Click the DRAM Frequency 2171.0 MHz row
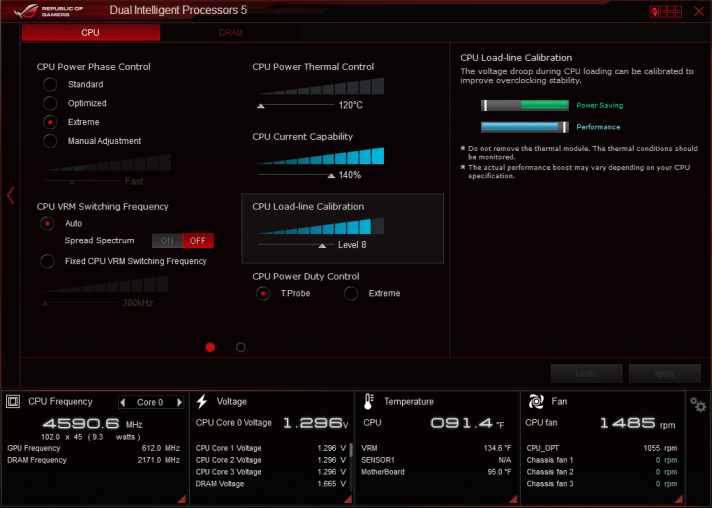The image size is (712, 508). click(x=94, y=460)
